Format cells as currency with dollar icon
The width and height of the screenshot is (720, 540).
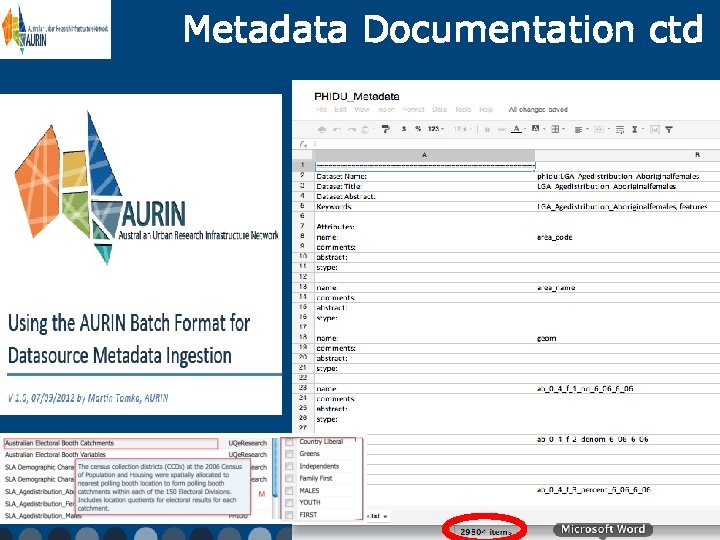click(x=404, y=129)
